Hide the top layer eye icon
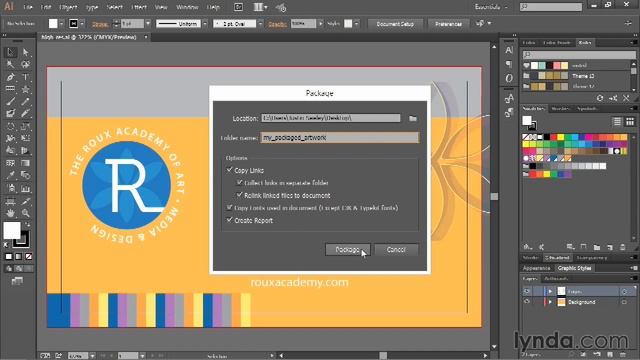 [527, 291]
